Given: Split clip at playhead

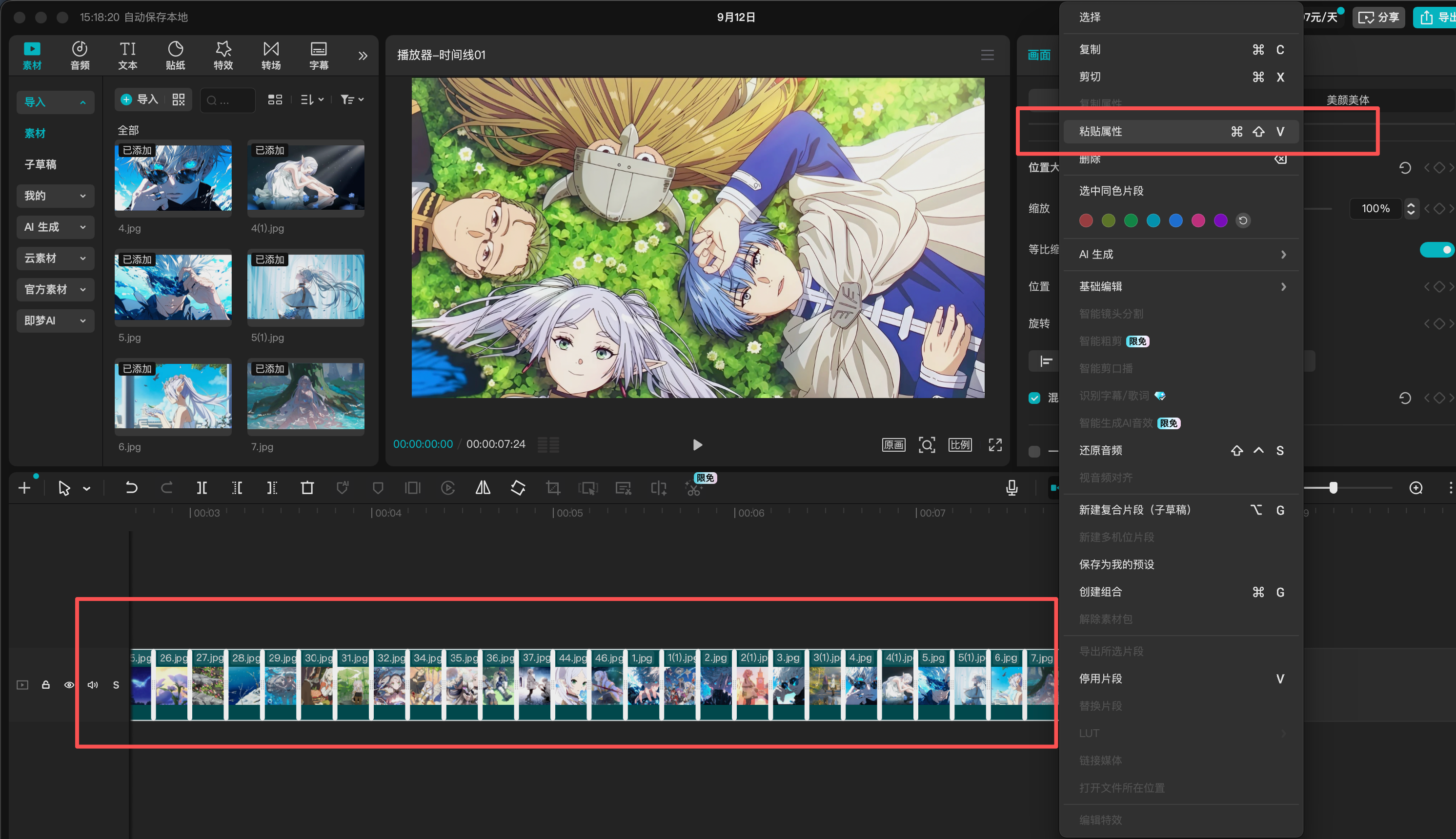Looking at the screenshot, I should pos(202,488).
